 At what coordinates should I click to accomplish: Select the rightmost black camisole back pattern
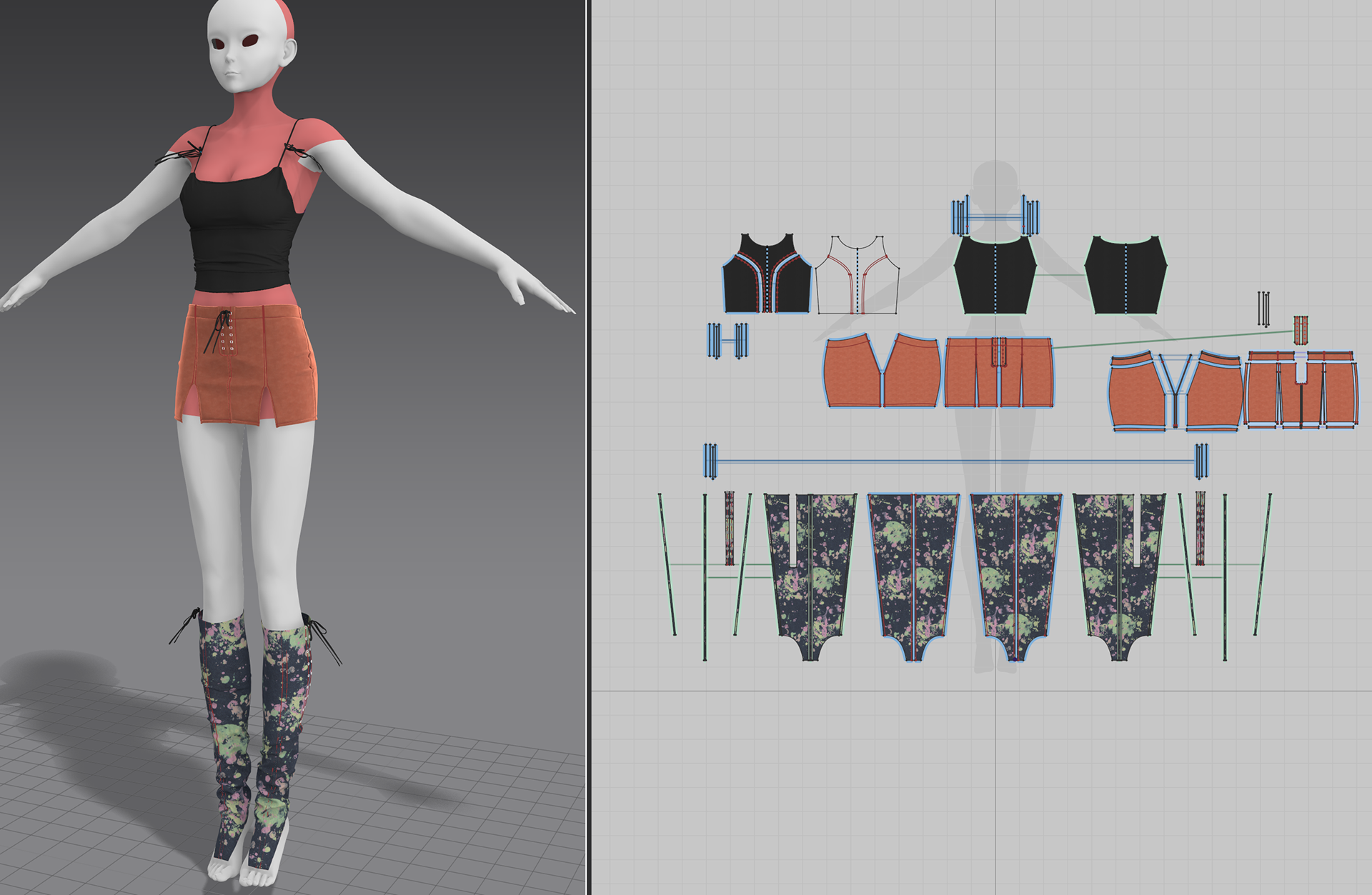pyautogui.click(x=1125, y=275)
